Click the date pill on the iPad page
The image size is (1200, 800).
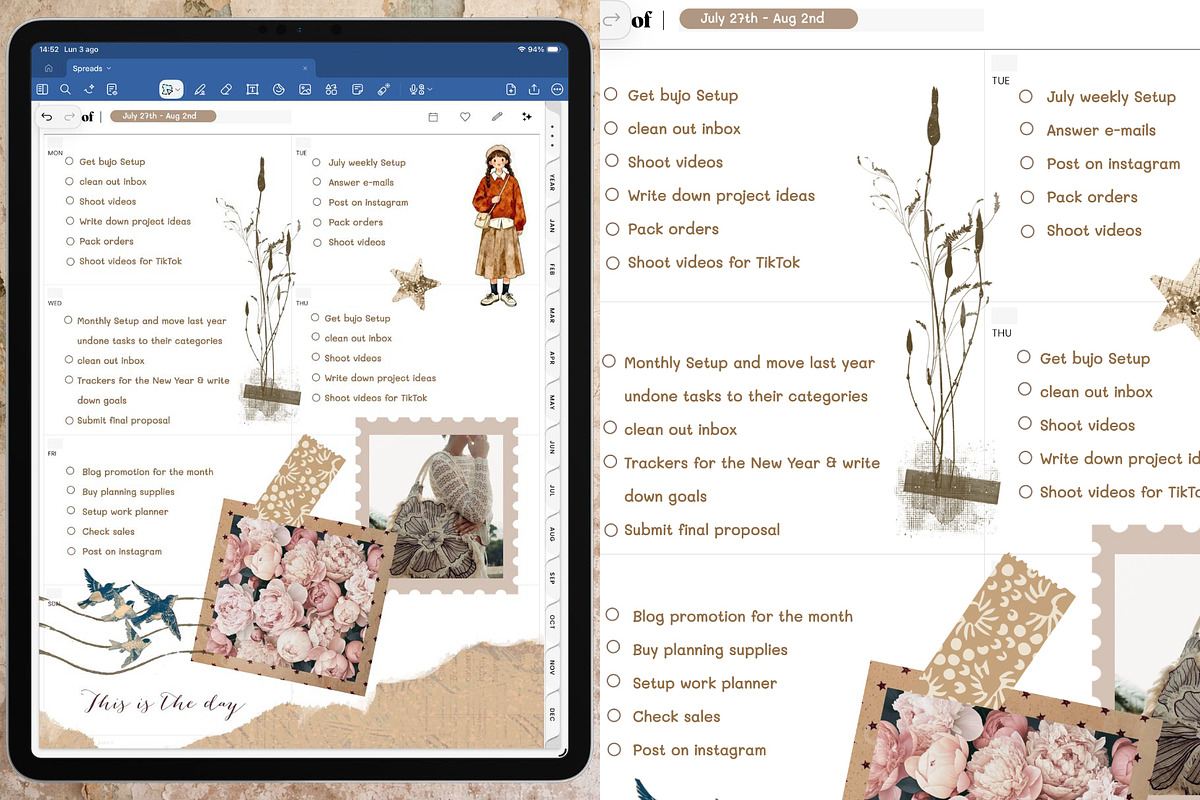point(163,116)
